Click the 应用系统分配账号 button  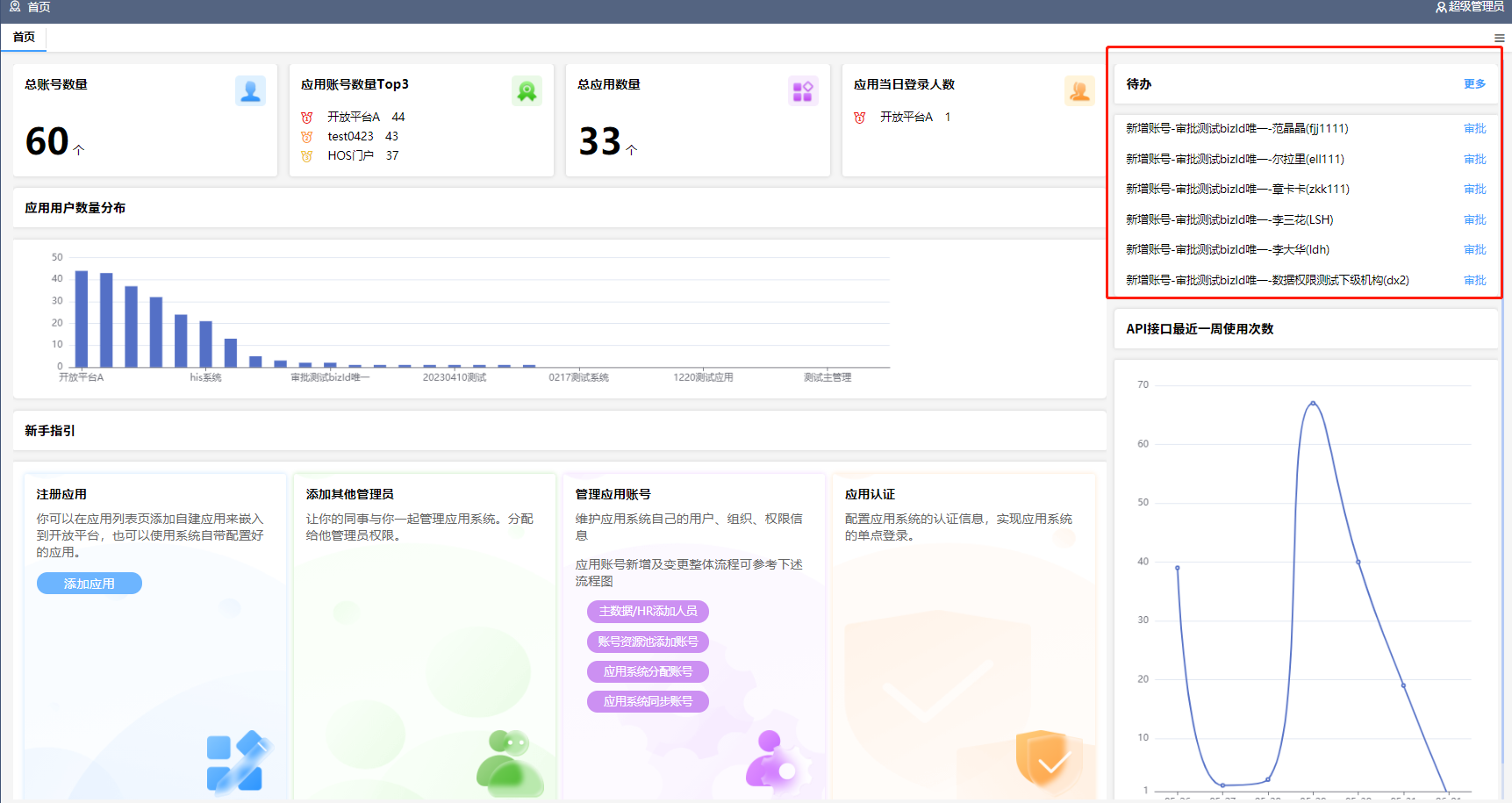(648, 672)
